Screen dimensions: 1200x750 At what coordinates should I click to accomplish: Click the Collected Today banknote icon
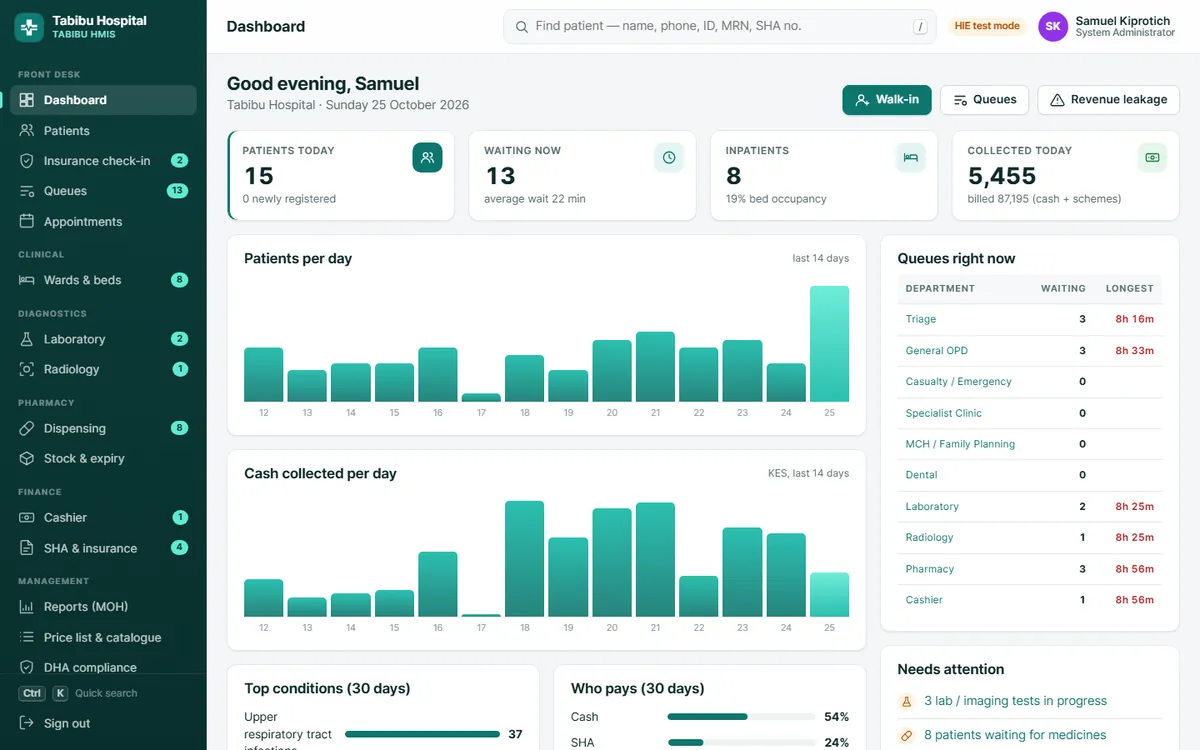coord(1152,157)
